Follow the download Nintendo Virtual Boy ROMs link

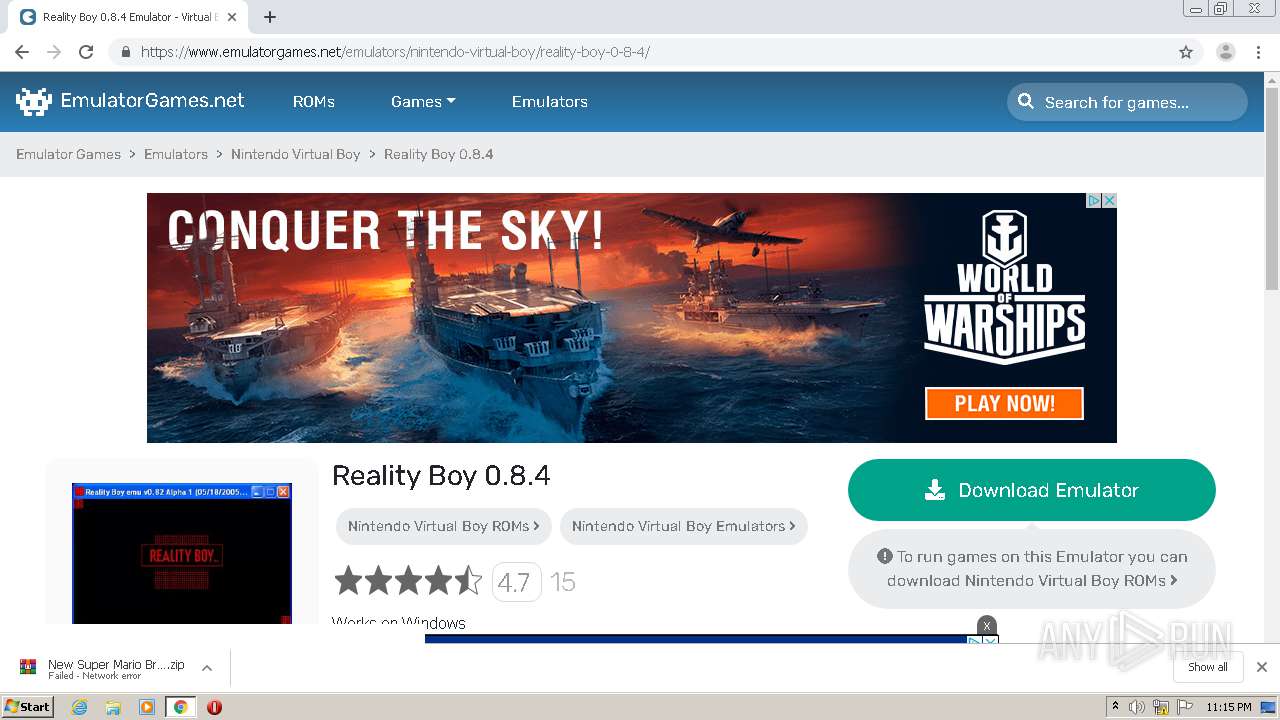point(1032,580)
